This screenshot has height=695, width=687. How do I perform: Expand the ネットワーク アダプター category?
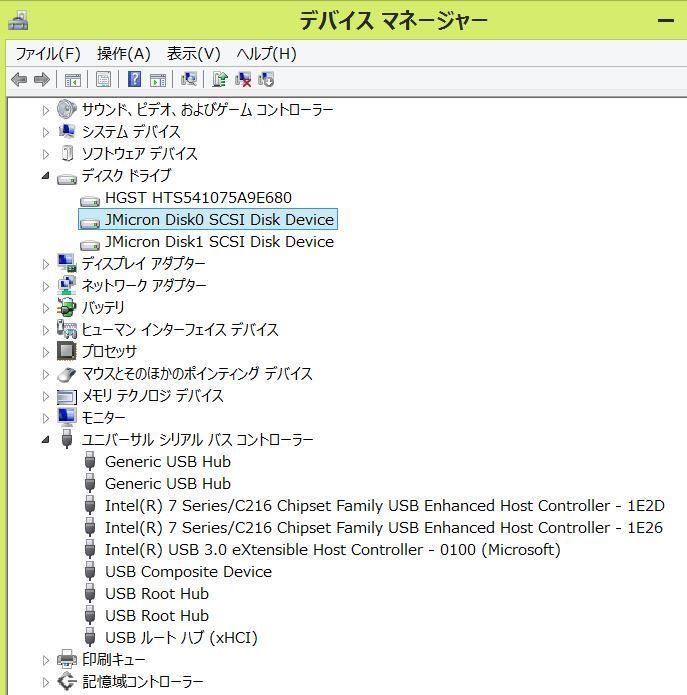(45, 286)
